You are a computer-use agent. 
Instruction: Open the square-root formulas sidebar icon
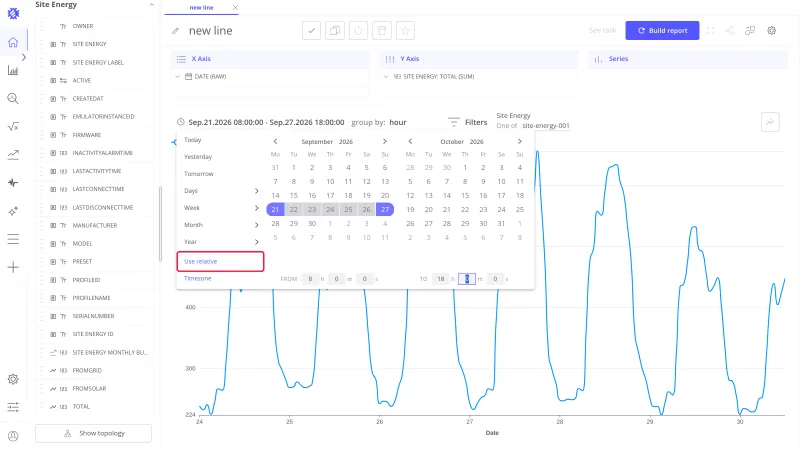13,127
